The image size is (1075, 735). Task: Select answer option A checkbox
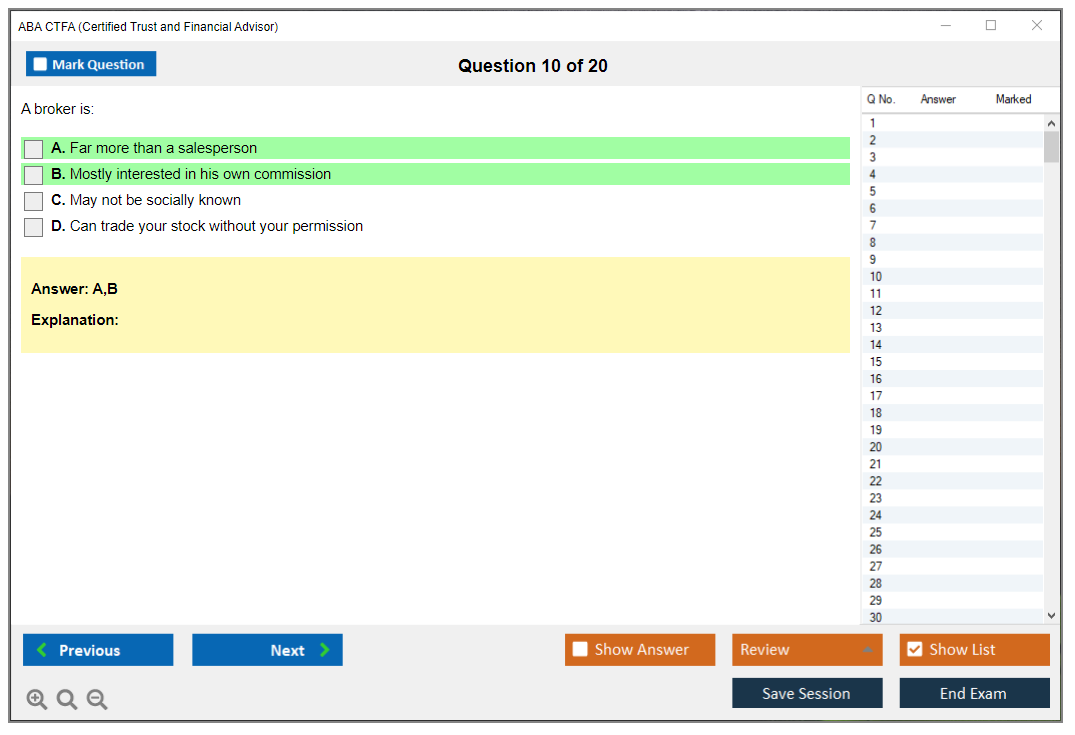[x=34, y=149]
